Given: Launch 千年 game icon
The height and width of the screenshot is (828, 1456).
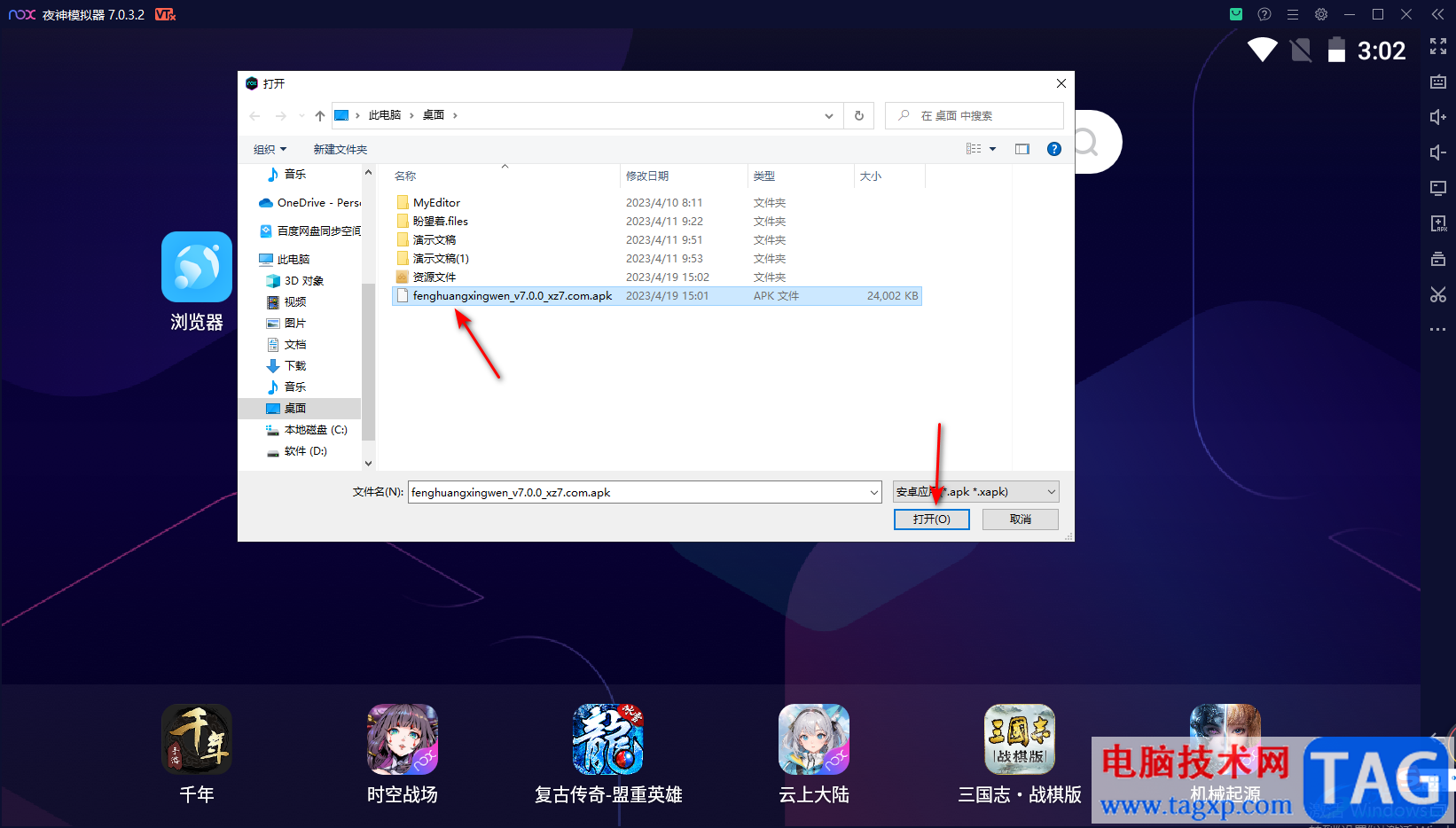Looking at the screenshot, I should pyautogui.click(x=197, y=739).
